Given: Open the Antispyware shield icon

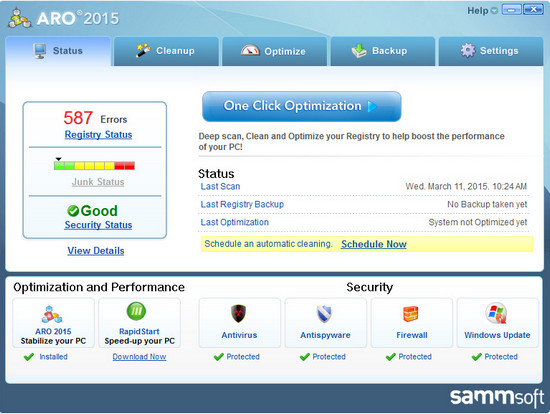Looking at the screenshot, I should [x=324, y=313].
